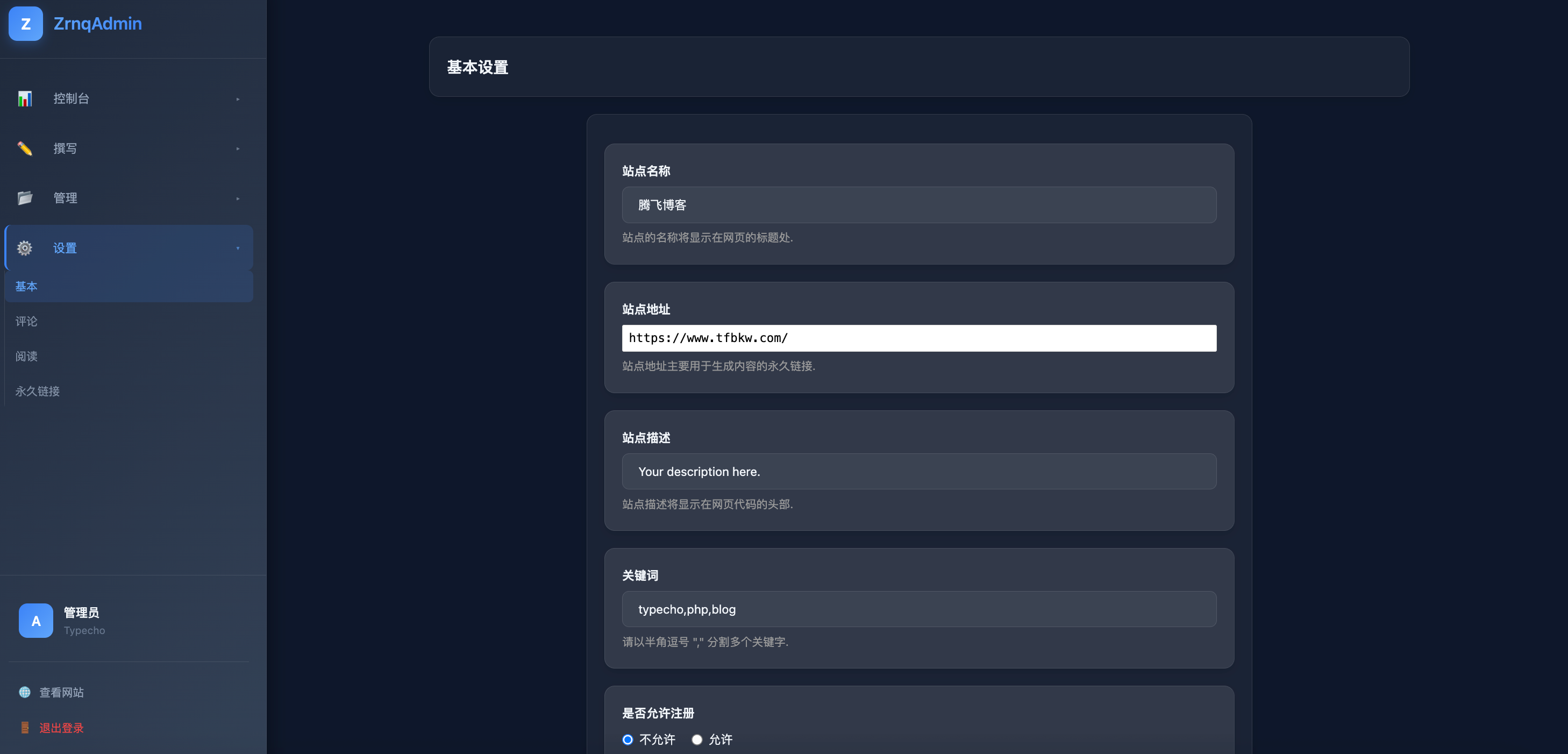Viewport: 1568px width, 754px height.
Task: Click the dashboard bar chart icon
Action: [24, 98]
